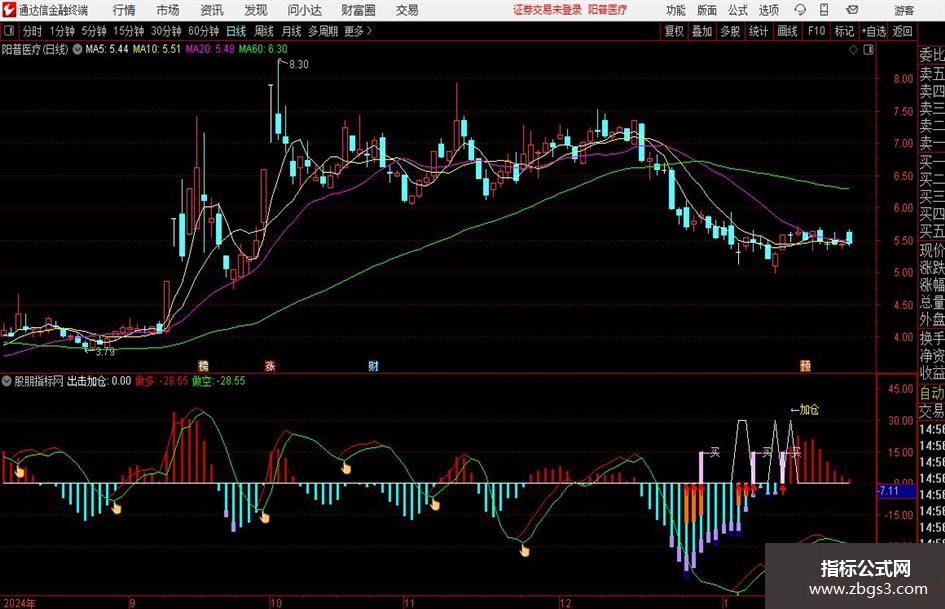This screenshot has width=945, height=609.
Task: Click the 叠加 overlay button
Action: 702,31
